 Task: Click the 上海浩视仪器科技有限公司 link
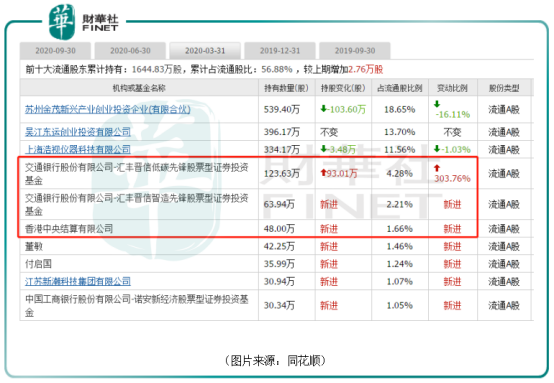[x=78, y=149]
